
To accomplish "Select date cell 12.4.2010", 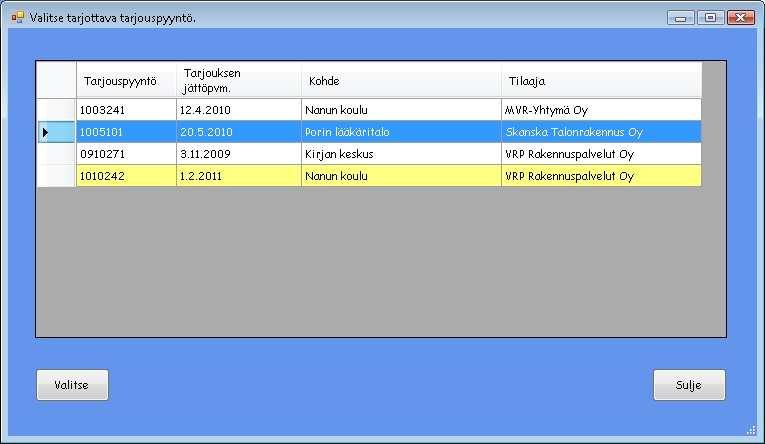I will (239, 110).
